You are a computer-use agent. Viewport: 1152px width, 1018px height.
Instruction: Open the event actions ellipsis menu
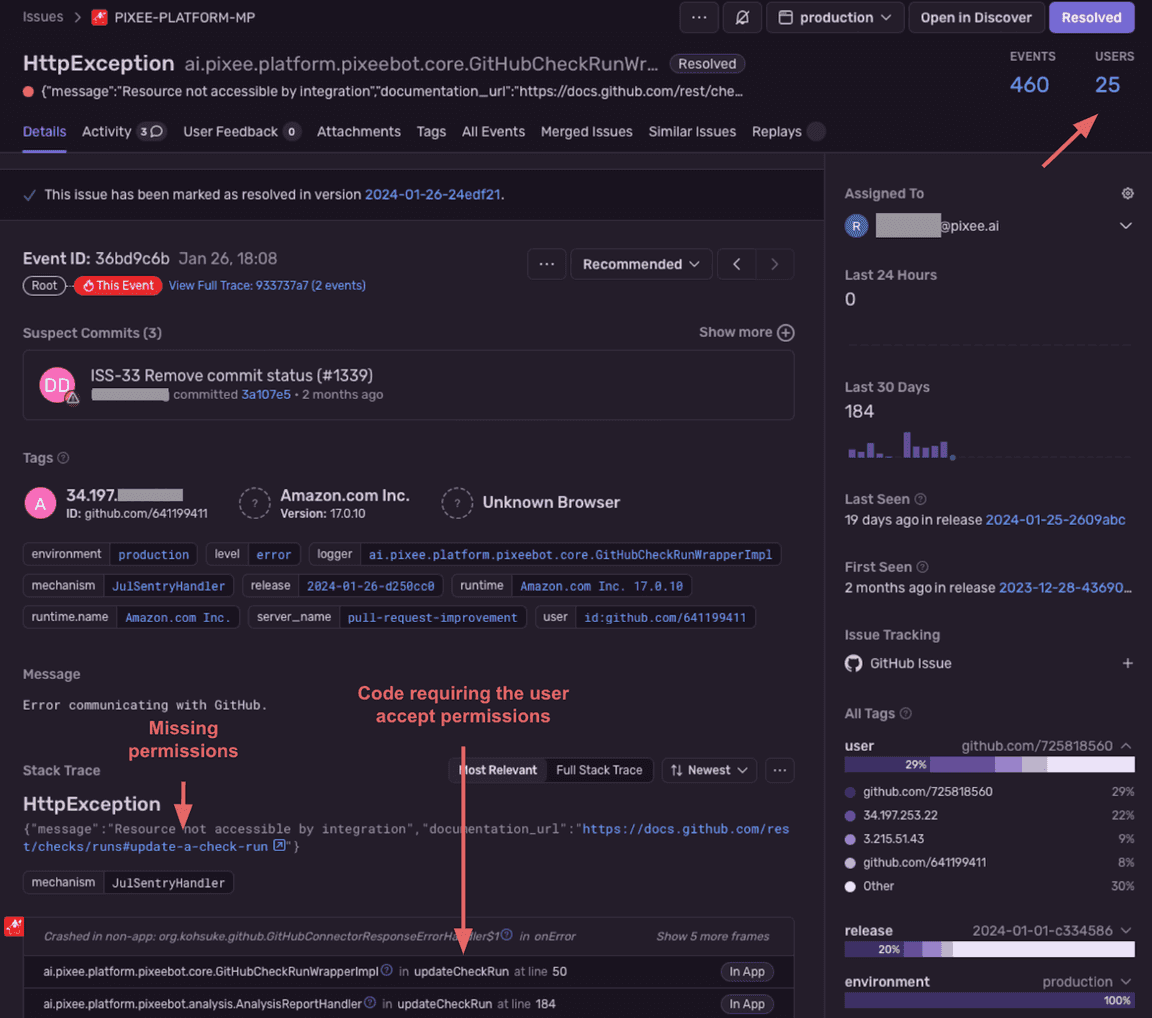pyautogui.click(x=547, y=264)
